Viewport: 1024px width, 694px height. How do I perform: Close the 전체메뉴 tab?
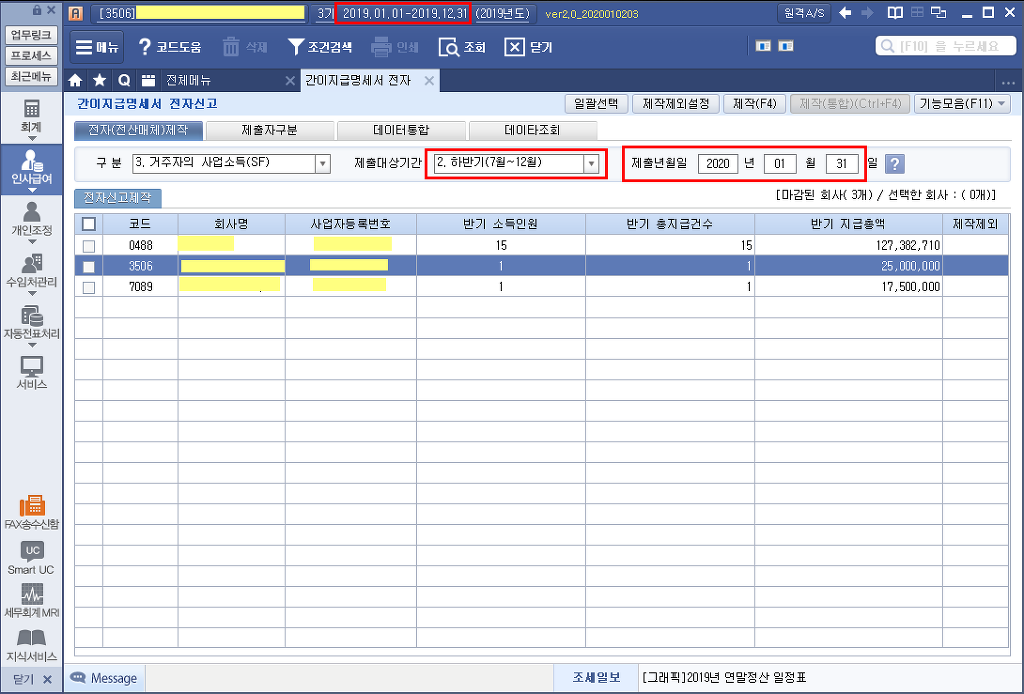tap(291, 80)
